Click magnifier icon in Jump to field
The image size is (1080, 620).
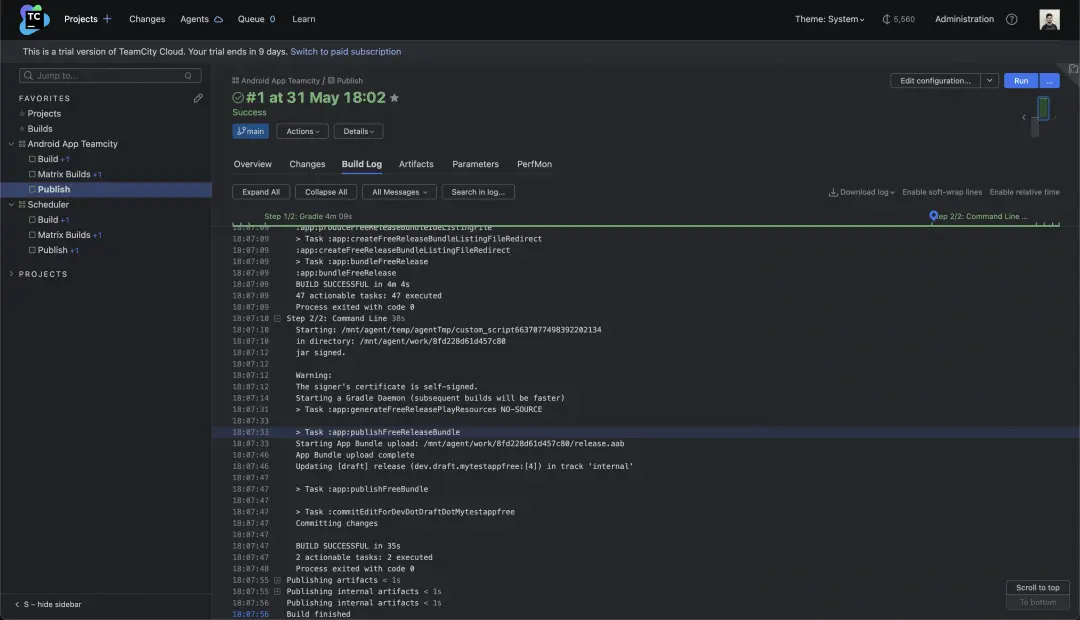(x=28, y=76)
